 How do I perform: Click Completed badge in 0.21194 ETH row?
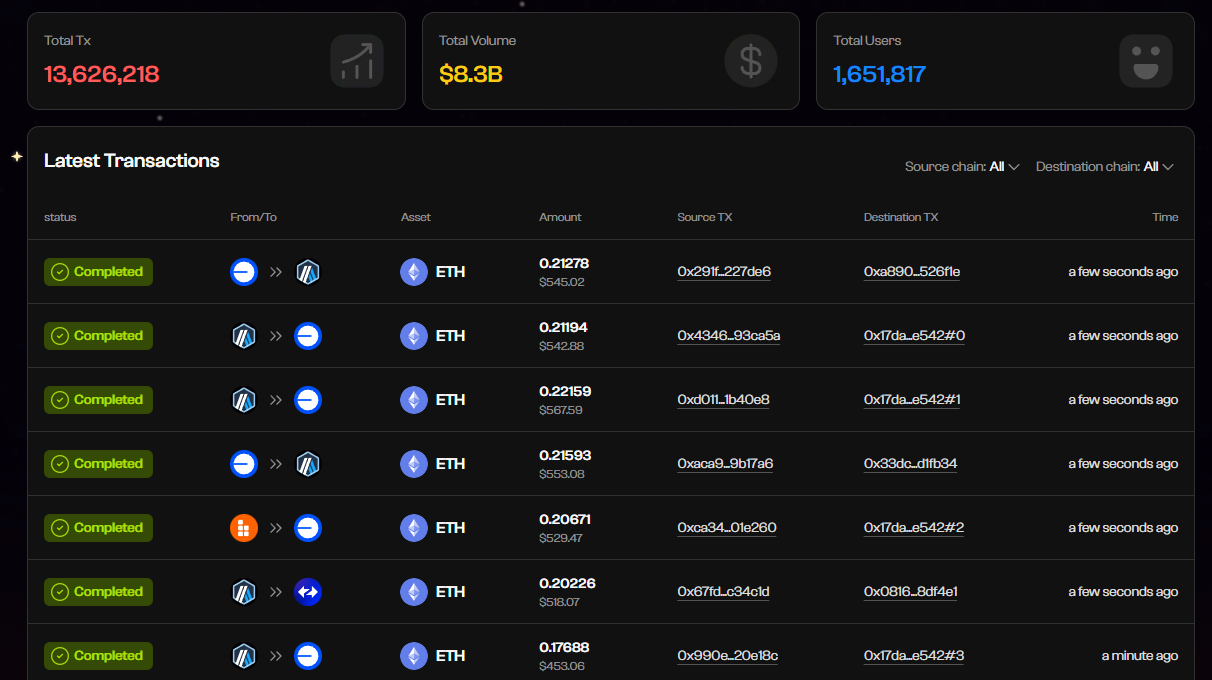[x=98, y=336]
